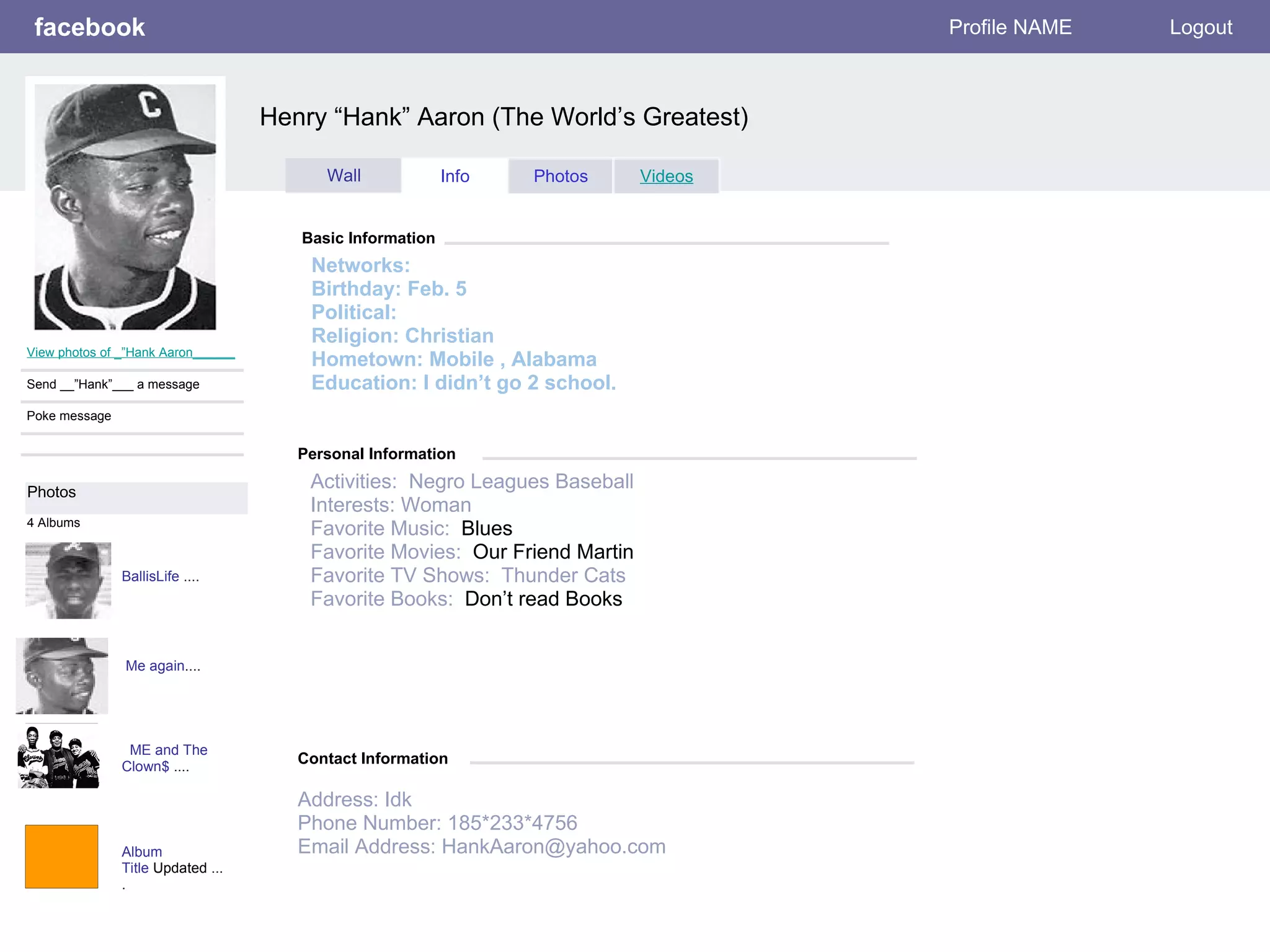Click Profile NAME in header
Image resolution: width=1270 pixels, height=952 pixels.
click(x=1010, y=27)
